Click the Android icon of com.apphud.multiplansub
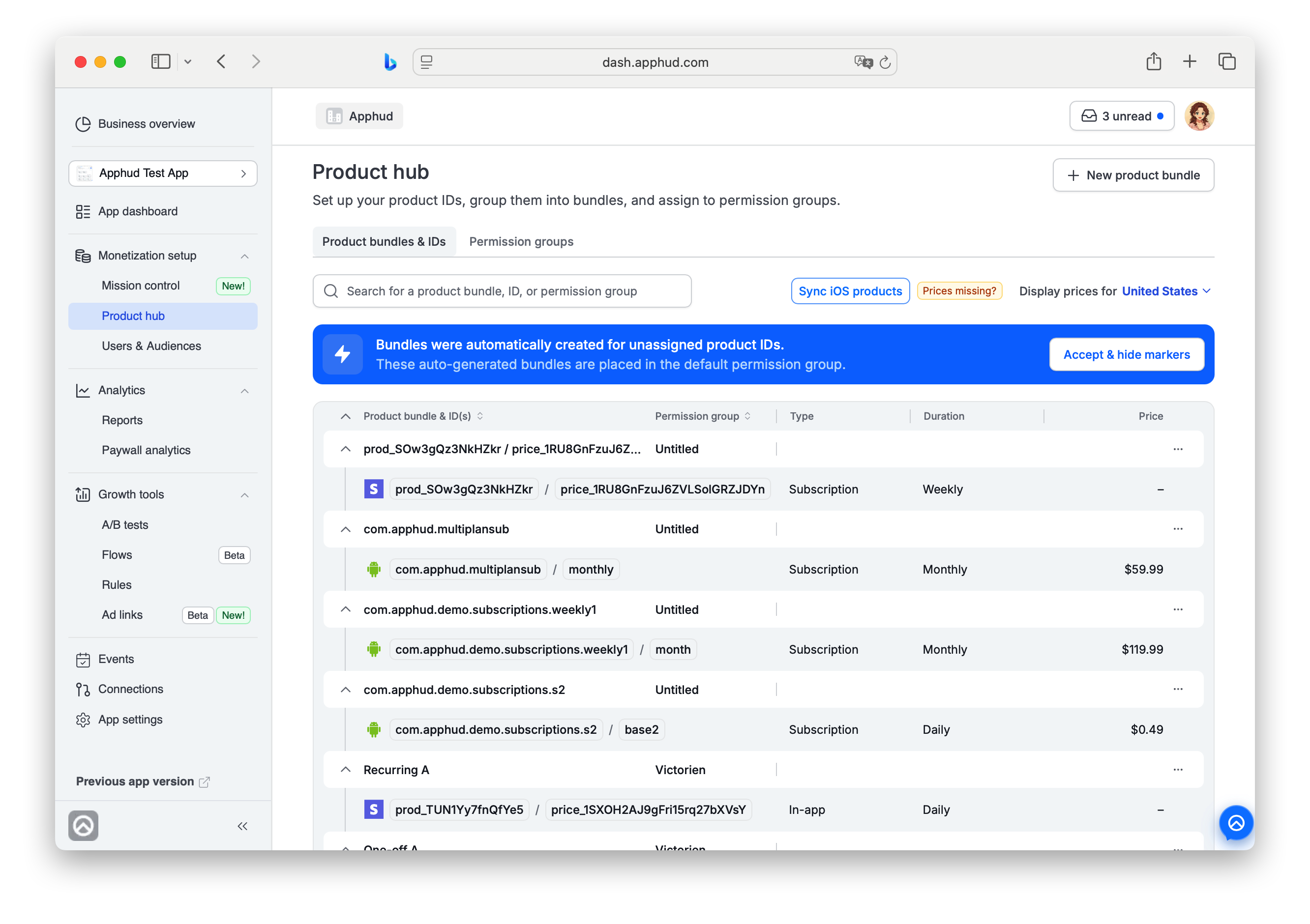The image size is (1310, 924). click(374, 569)
